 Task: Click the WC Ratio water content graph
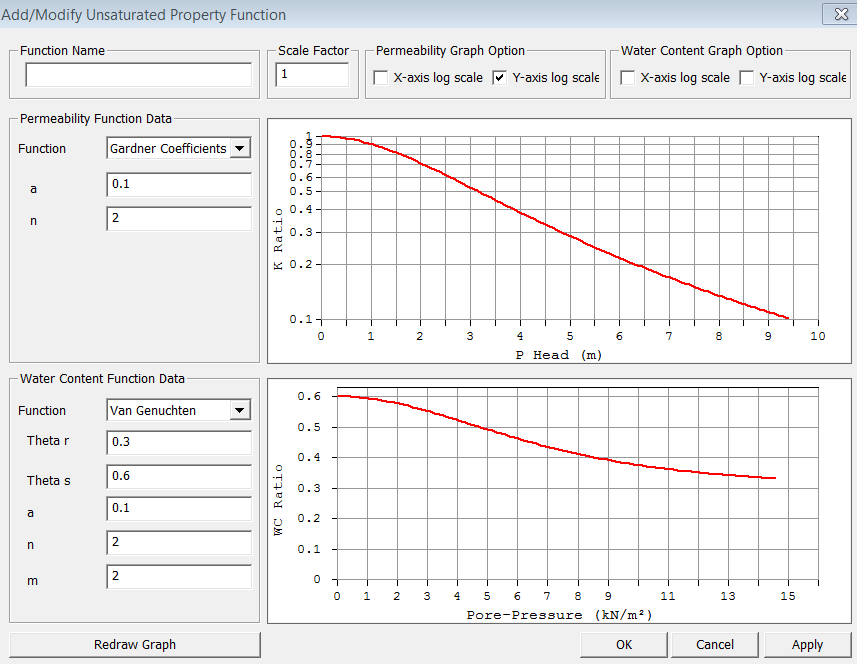pos(559,501)
